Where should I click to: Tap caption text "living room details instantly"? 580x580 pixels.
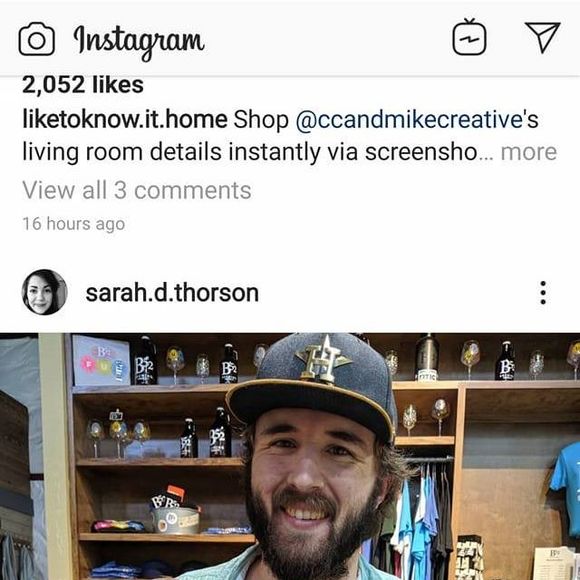[171, 152]
